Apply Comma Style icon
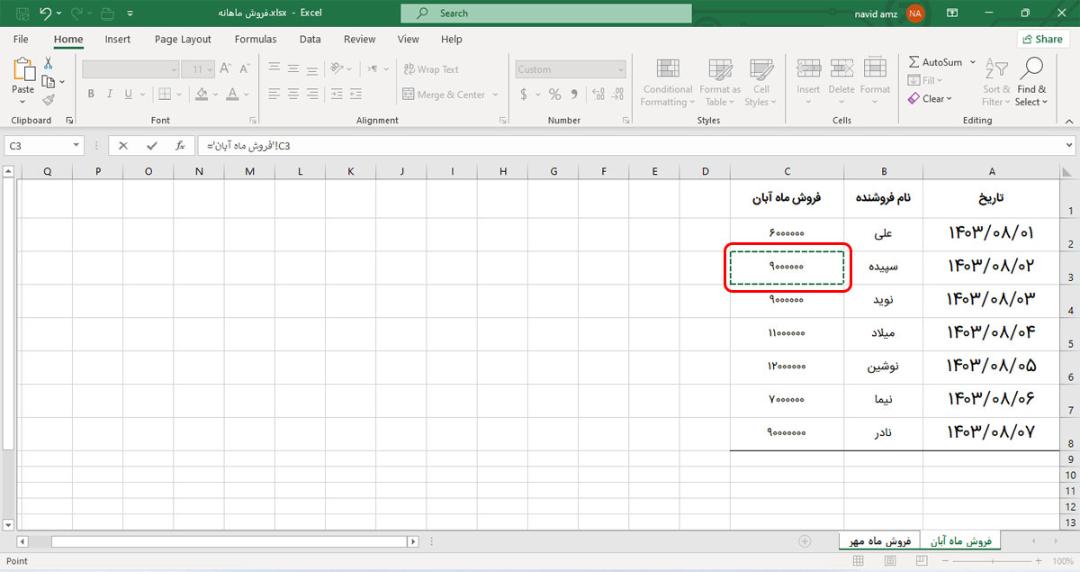Viewport: 1080px width, 572px height. tap(574, 94)
